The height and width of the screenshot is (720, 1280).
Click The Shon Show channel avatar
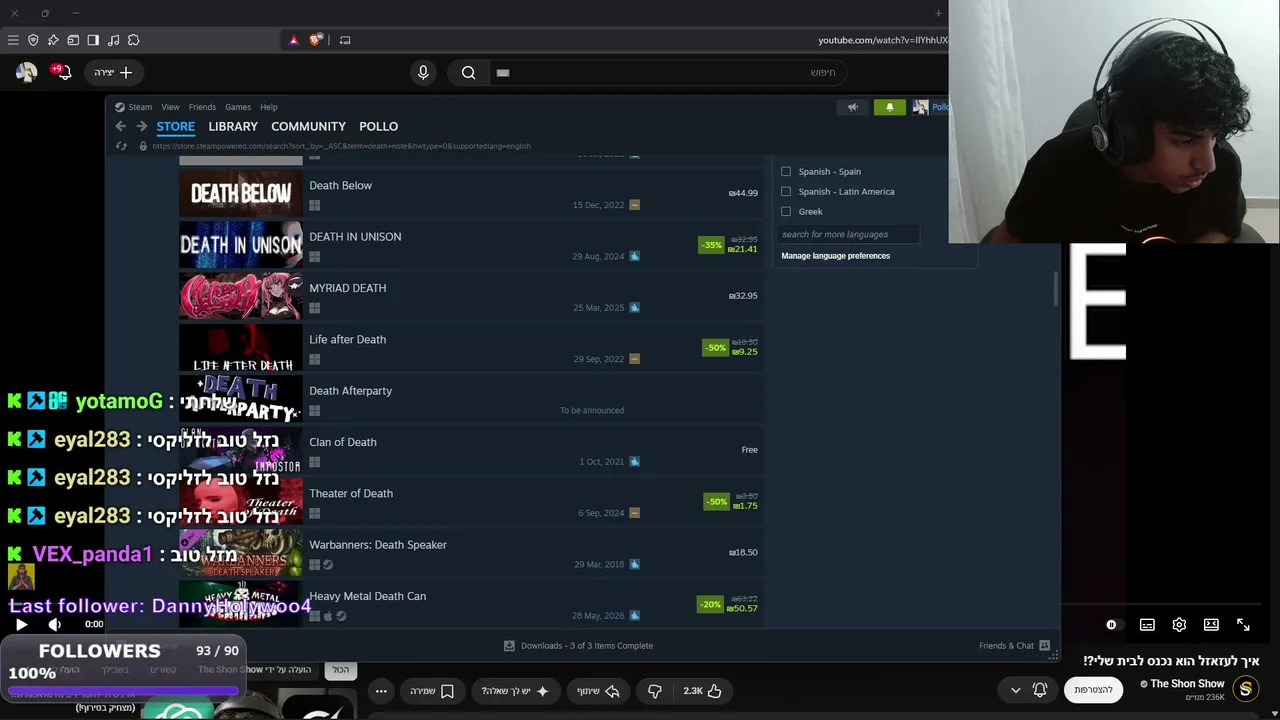point(1245,689)
